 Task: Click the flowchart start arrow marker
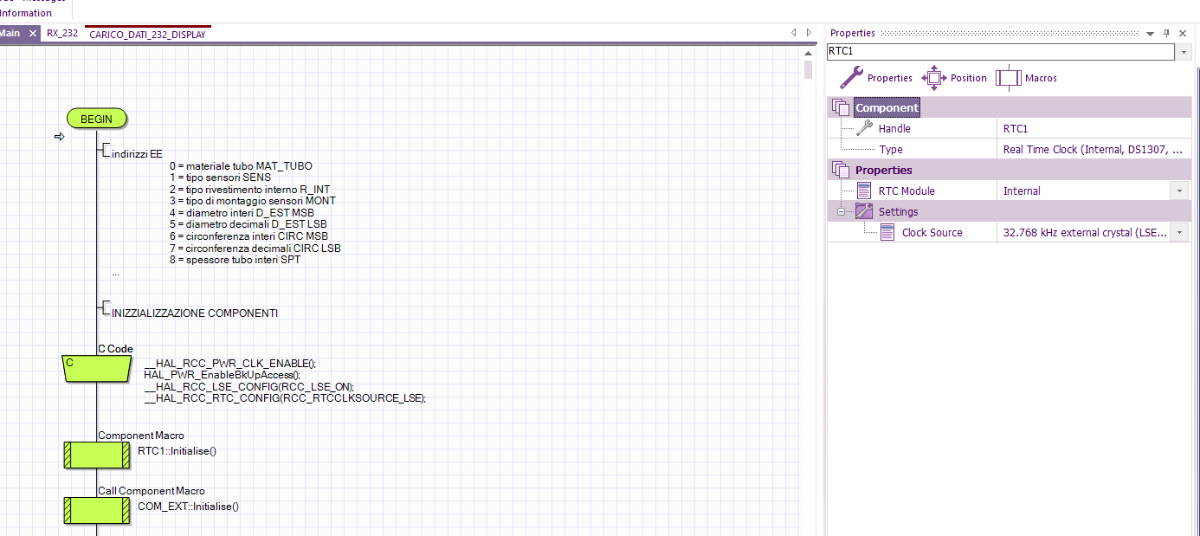(59, 137)
